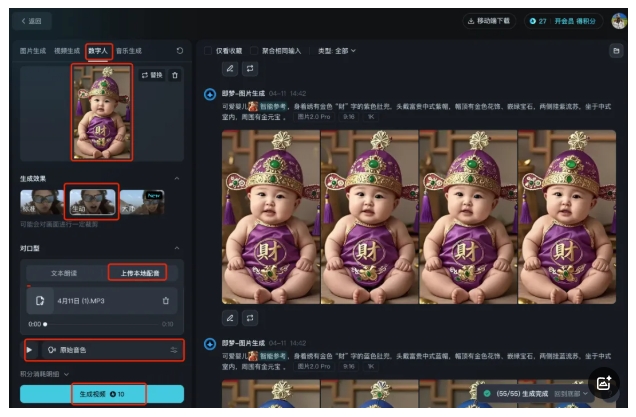The image size is (636, 417).
Task: Click the 图片2.0 Pro tag of the 蓝色肚兜 post
Action: coord(314,366)
